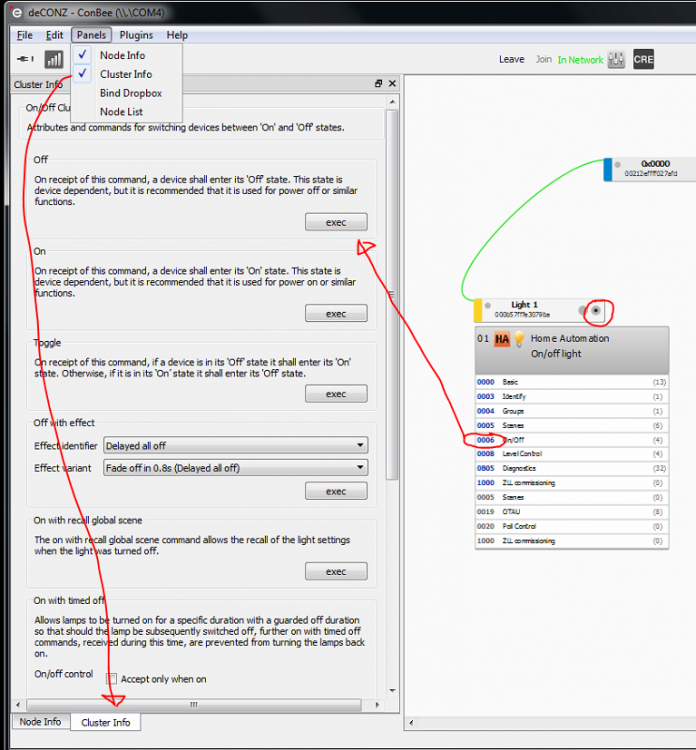This screenshot has width=696, height=750.
Task: Click the light bulb device icon
Action: 519,339
